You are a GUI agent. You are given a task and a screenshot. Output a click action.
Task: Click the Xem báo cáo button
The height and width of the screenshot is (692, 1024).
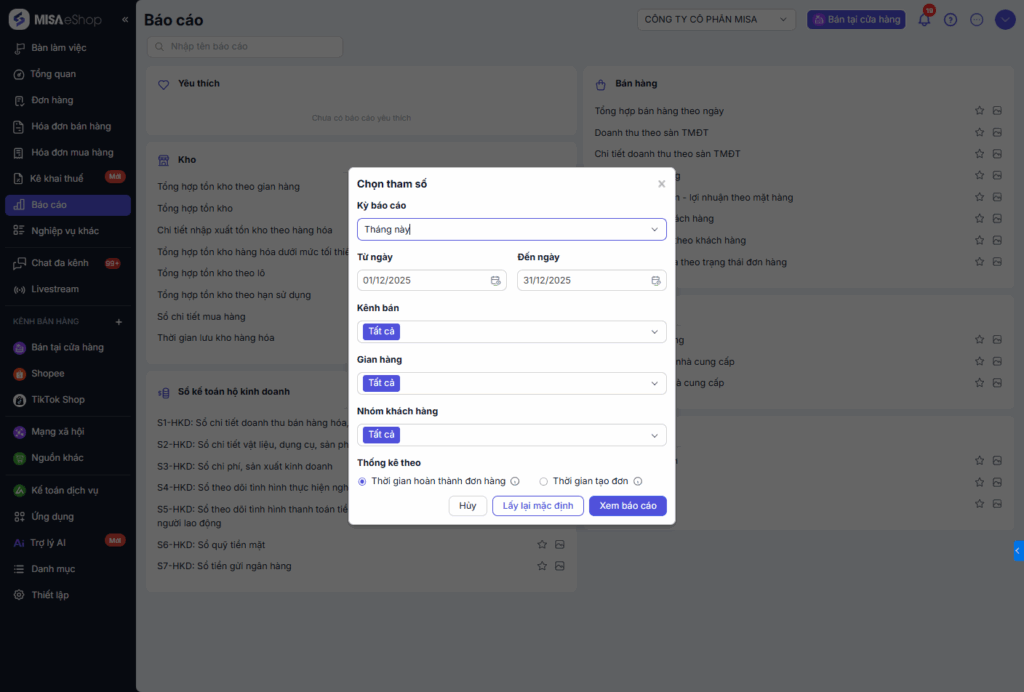628,506
